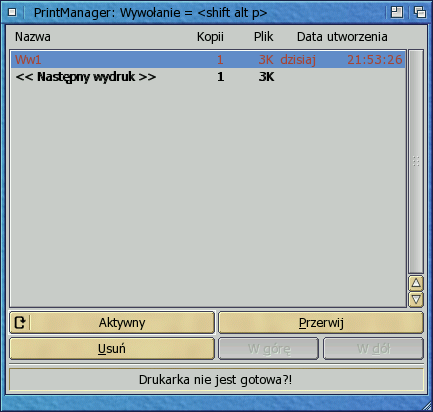The width and height of the screenshot is (433, 412).
Task: Click the Data utworzenia column header
Action: (x=342, y=37)
